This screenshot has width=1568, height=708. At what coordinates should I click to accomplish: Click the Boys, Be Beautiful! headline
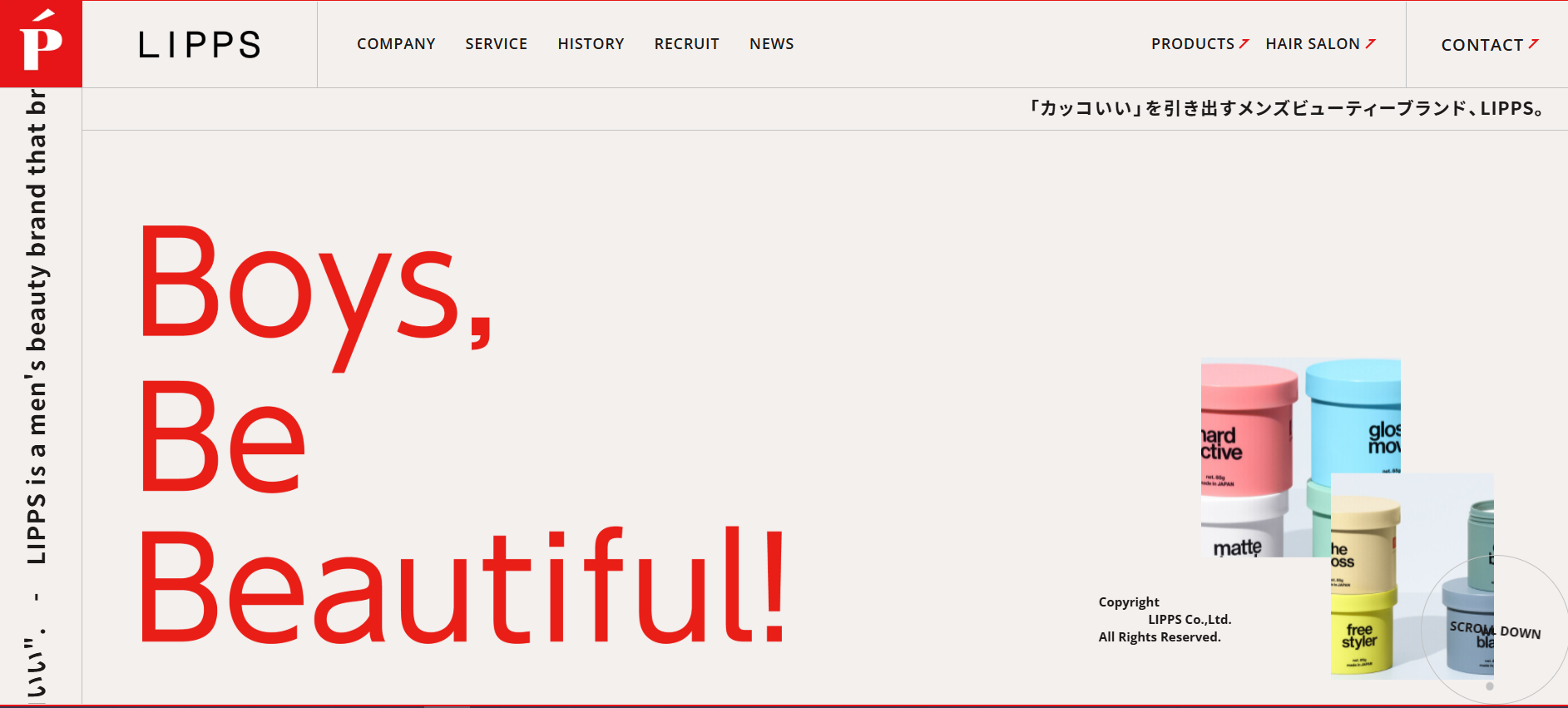point(462,435)
